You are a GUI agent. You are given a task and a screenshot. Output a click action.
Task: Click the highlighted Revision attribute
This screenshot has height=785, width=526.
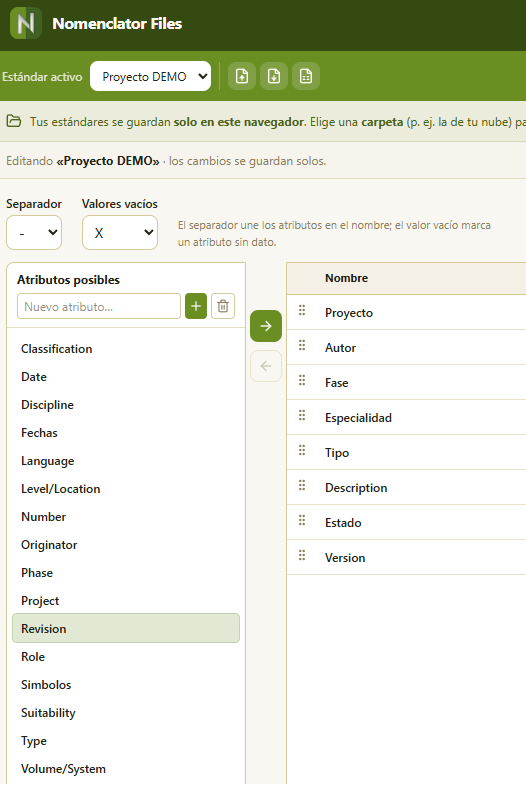[x=126, y=628]
